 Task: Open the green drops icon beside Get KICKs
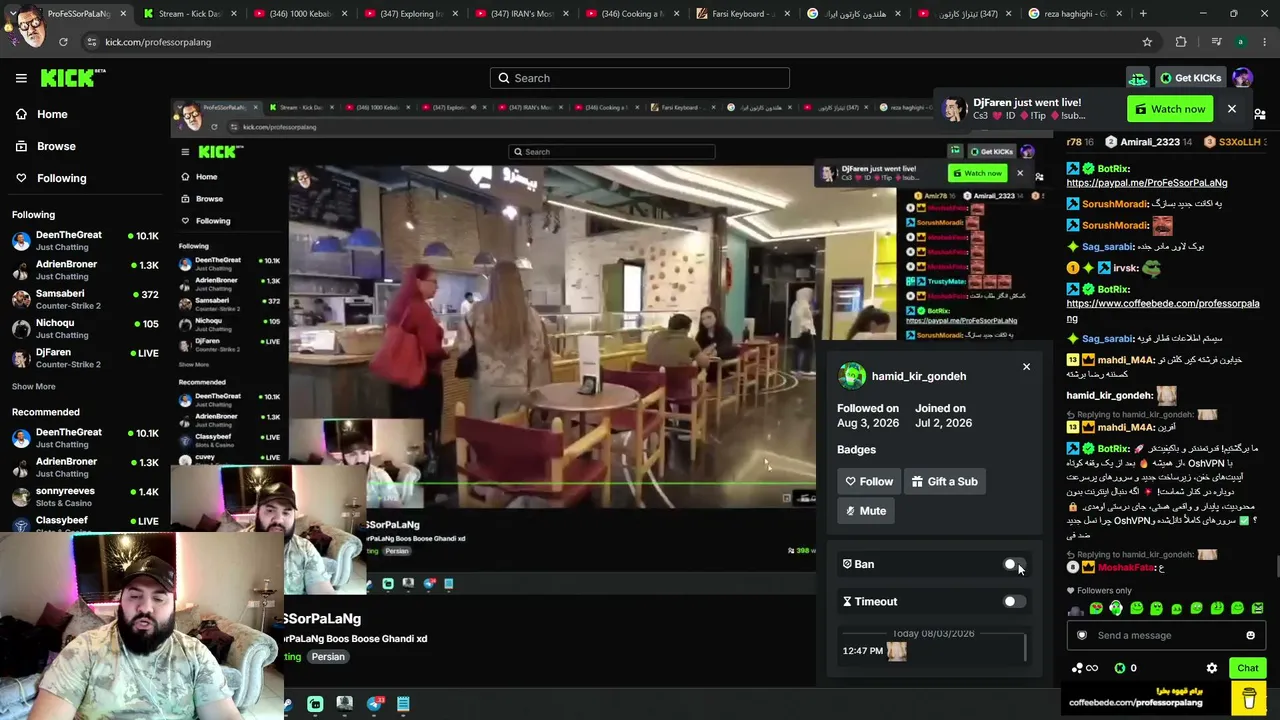click(1138, 78)
